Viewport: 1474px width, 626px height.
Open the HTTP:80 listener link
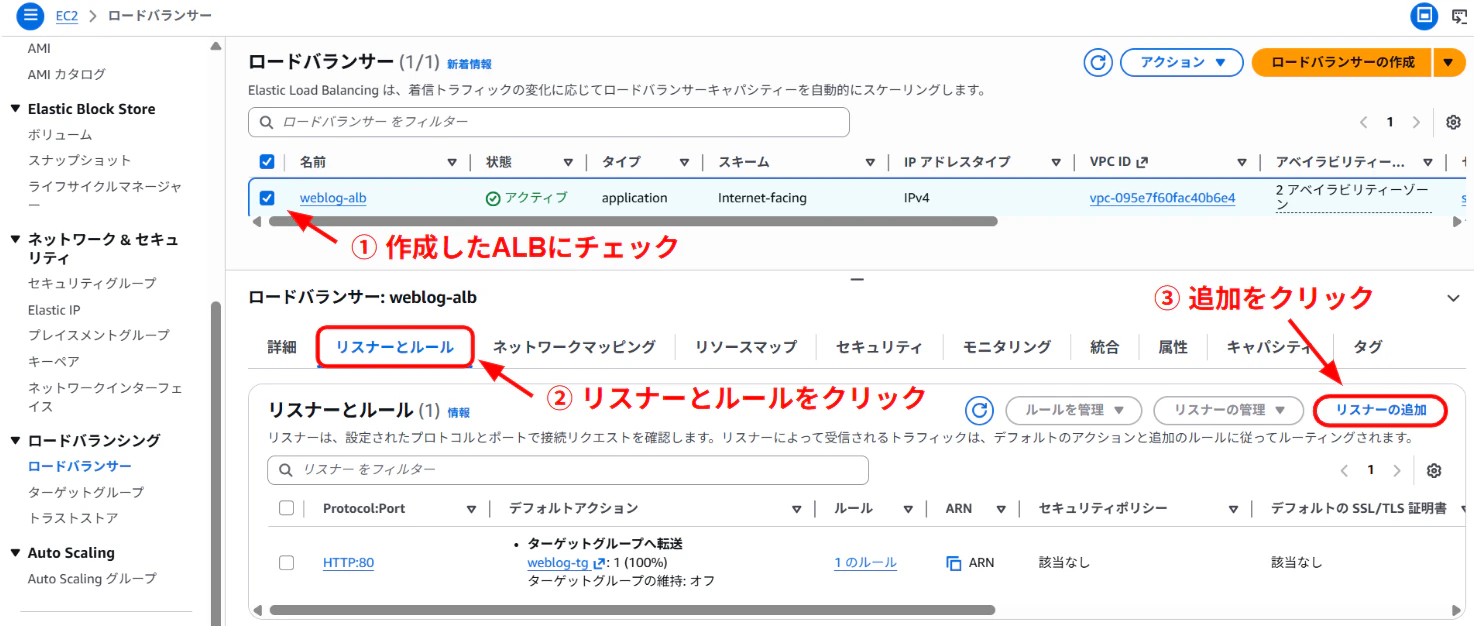pos(348,563)
